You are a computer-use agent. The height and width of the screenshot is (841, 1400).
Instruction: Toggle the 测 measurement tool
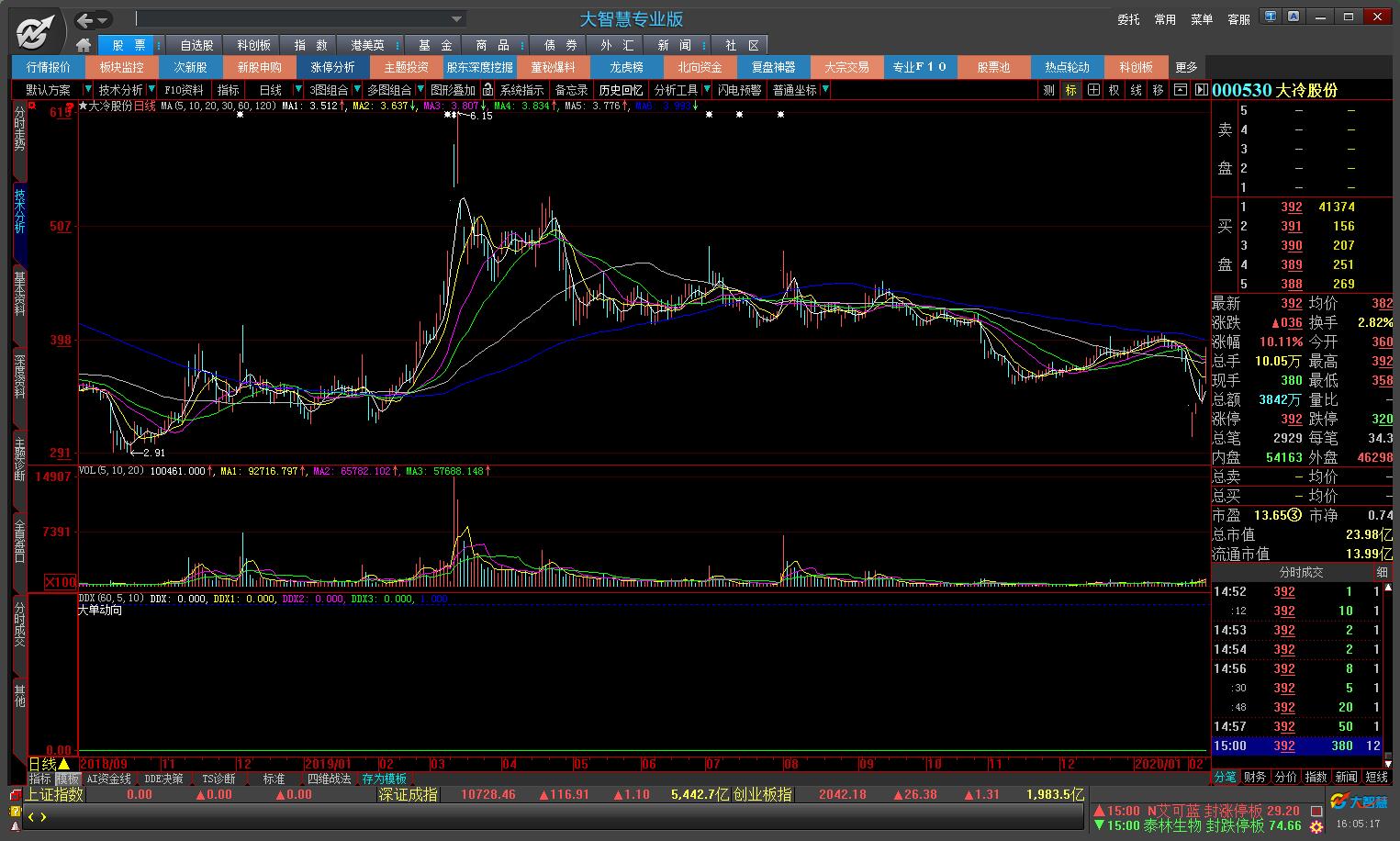(x=1049, y=90)
